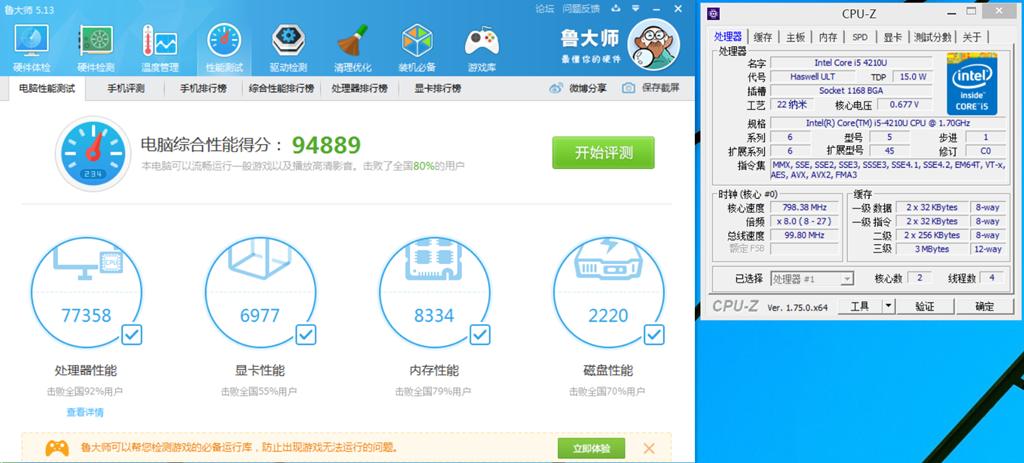Click the 3 MBytes level 3 cache value
Viewport: 1024px width, 463px height.
click(x=931, y=249)
